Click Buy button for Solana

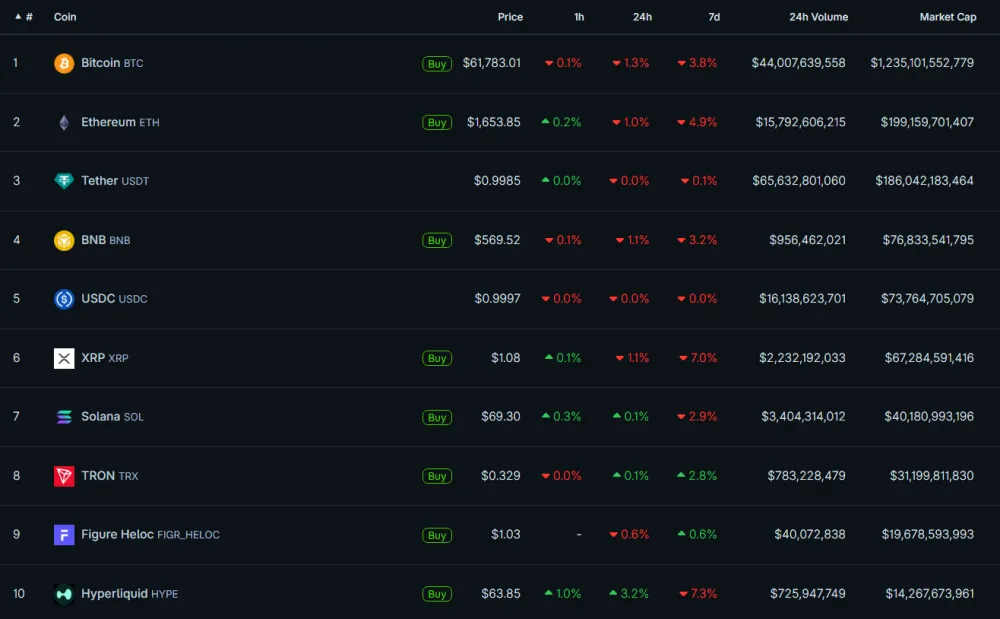coord(437,418)
